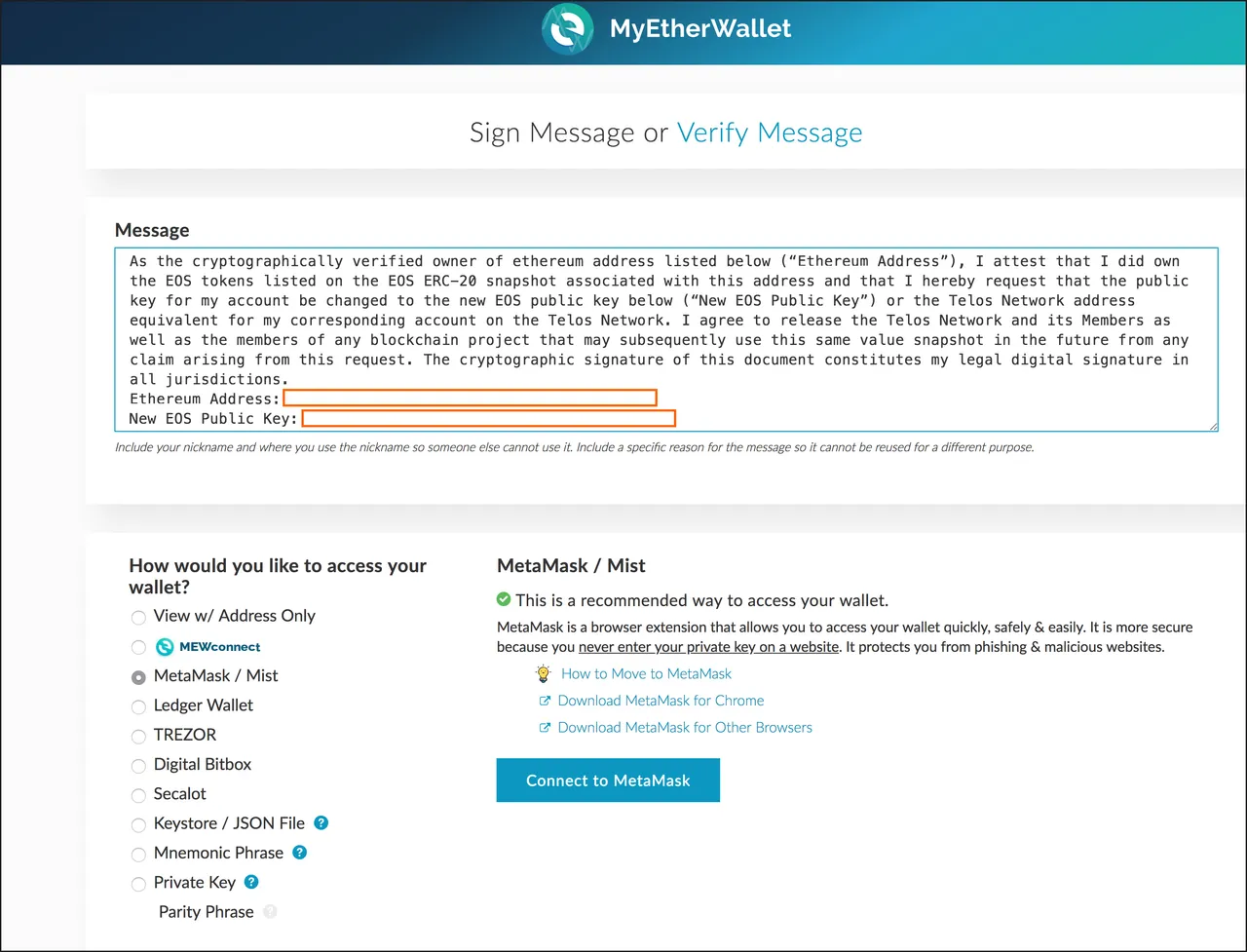This screenshot has height=952, width=1247.
Task: Open help icon beside Mnemonic Phrase
Action: [300, 852]
